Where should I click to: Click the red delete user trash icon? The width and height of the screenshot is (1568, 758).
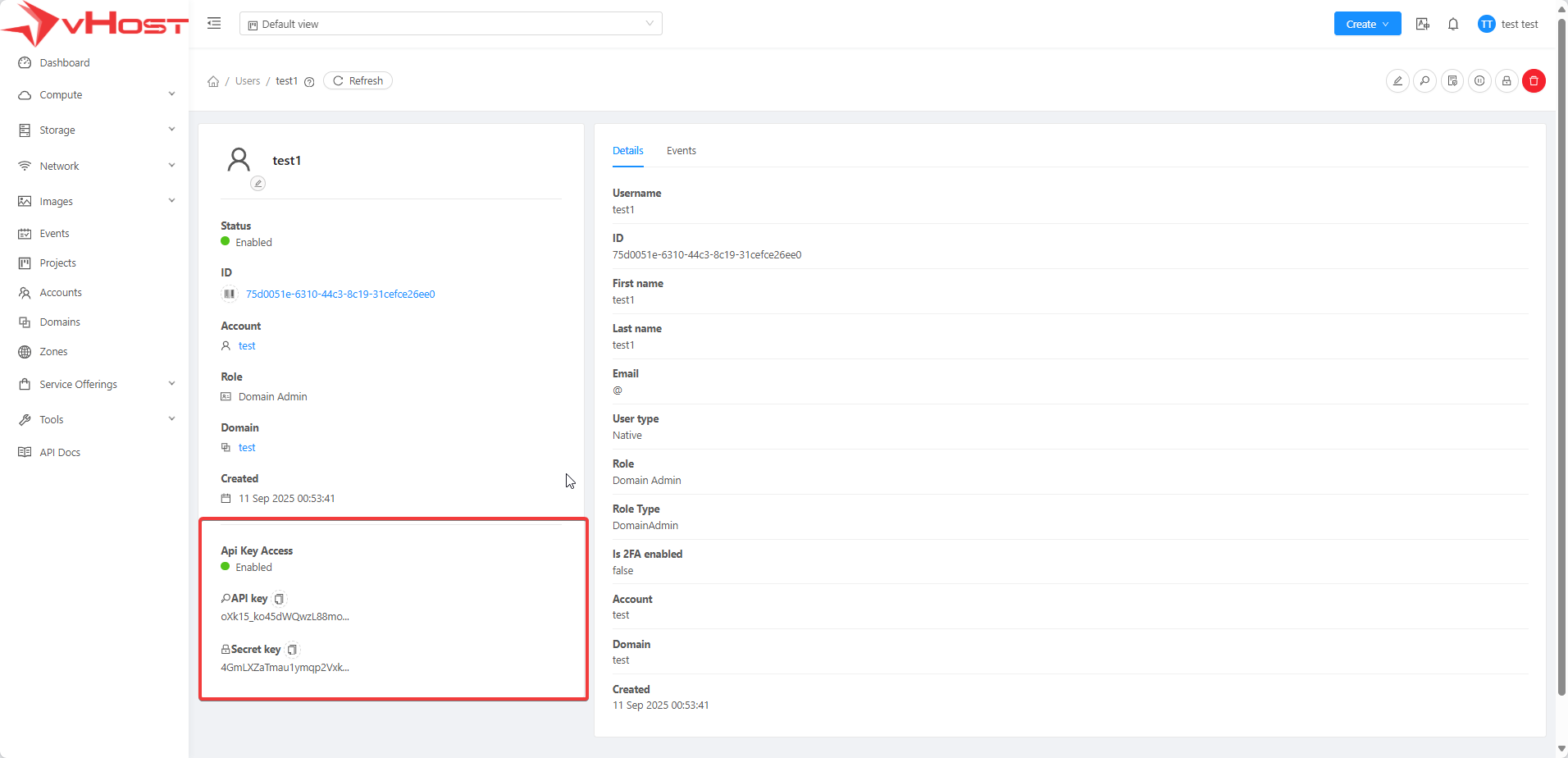pos(1534,81)
